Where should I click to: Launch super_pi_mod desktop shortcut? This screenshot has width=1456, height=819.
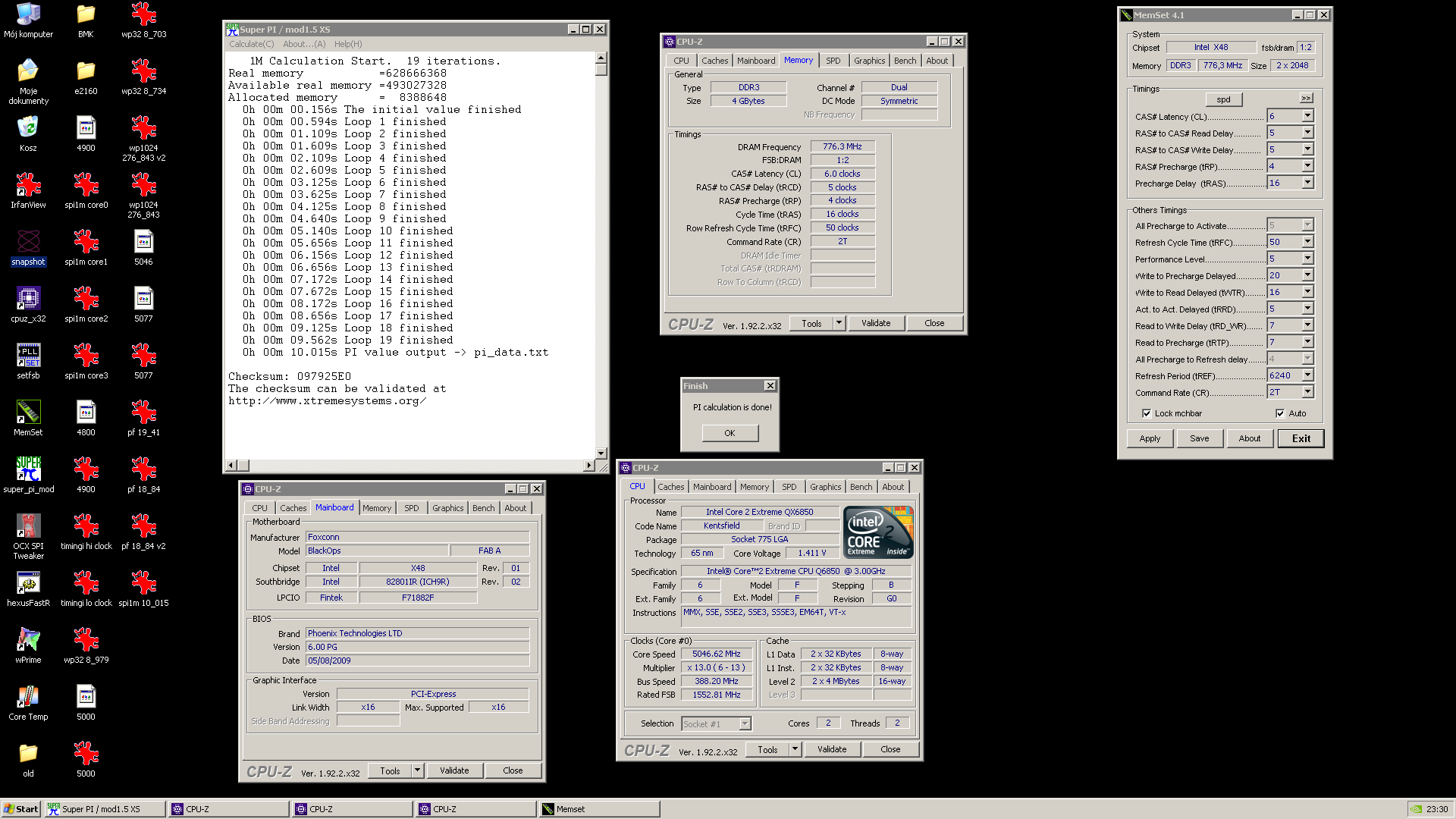(28, 475)
